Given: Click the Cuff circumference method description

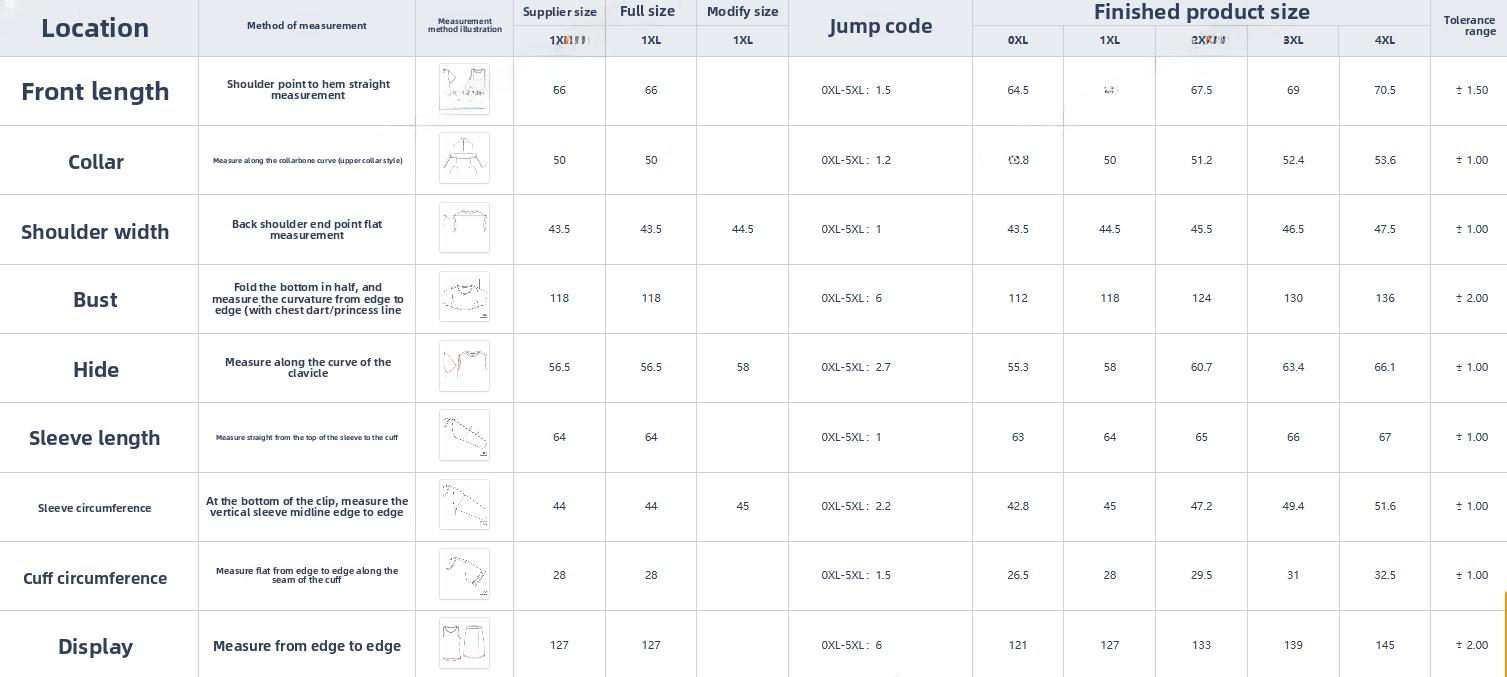Looking at the screenshot, I should coord(307,575).
